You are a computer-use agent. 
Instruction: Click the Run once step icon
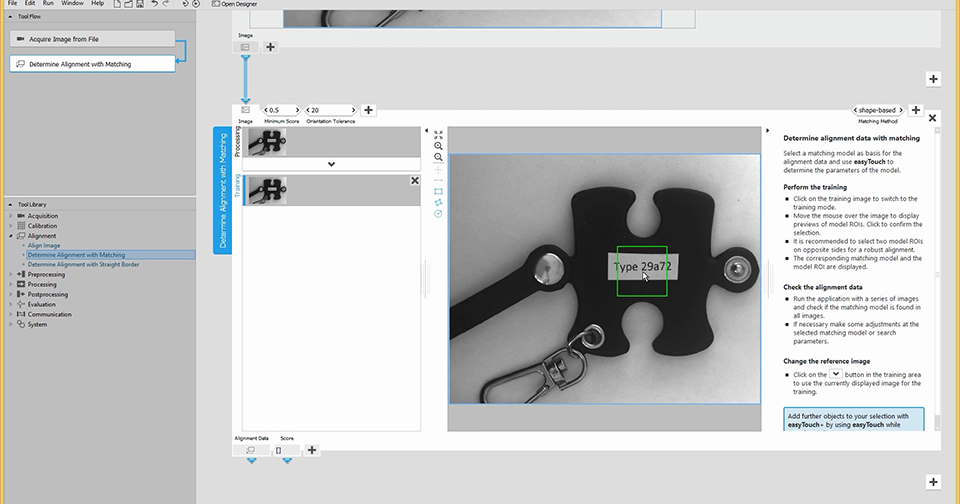(185, 4)
